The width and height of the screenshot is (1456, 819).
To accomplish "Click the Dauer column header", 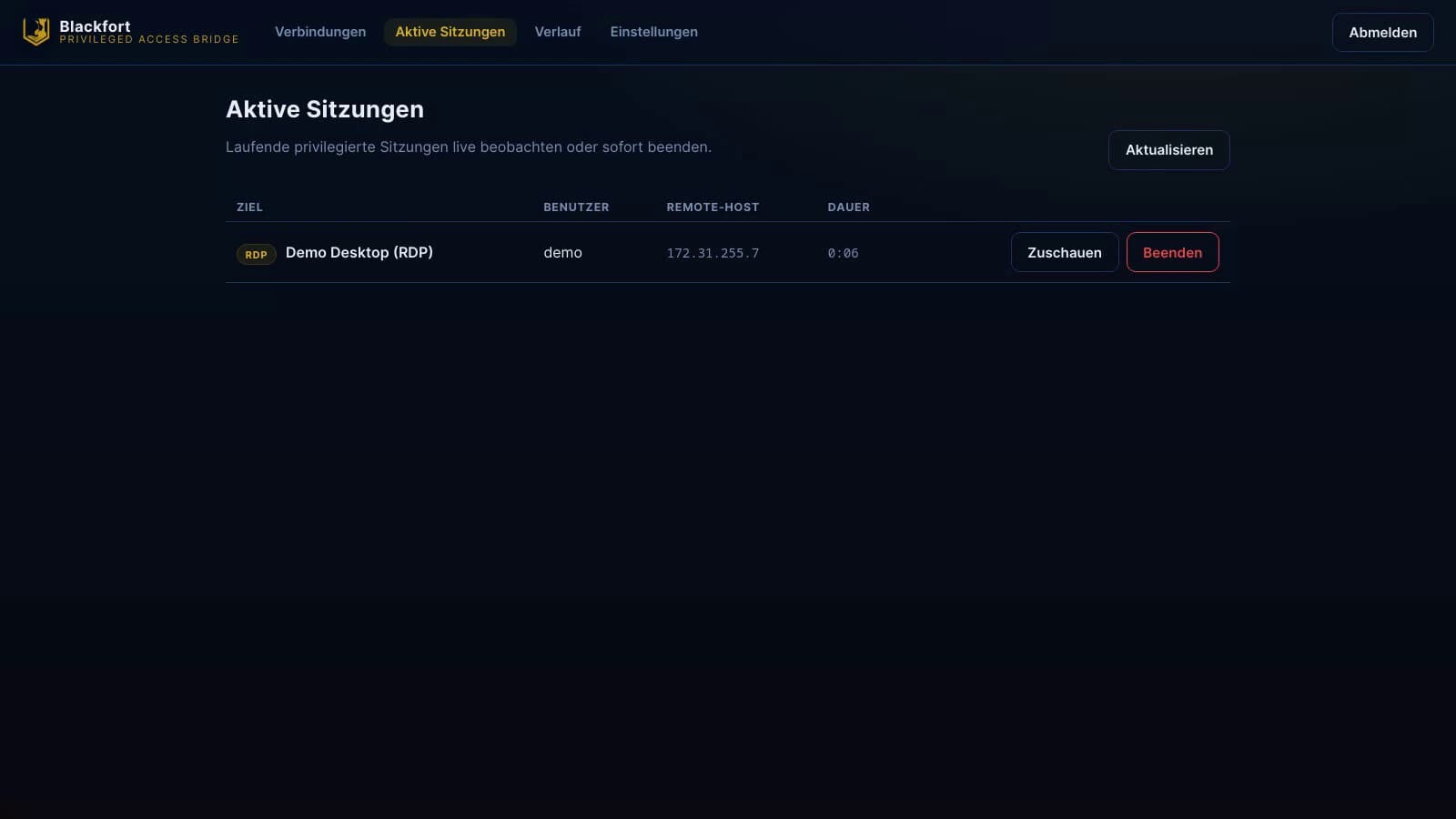I will pyautogui.click(x=848, y=207).
